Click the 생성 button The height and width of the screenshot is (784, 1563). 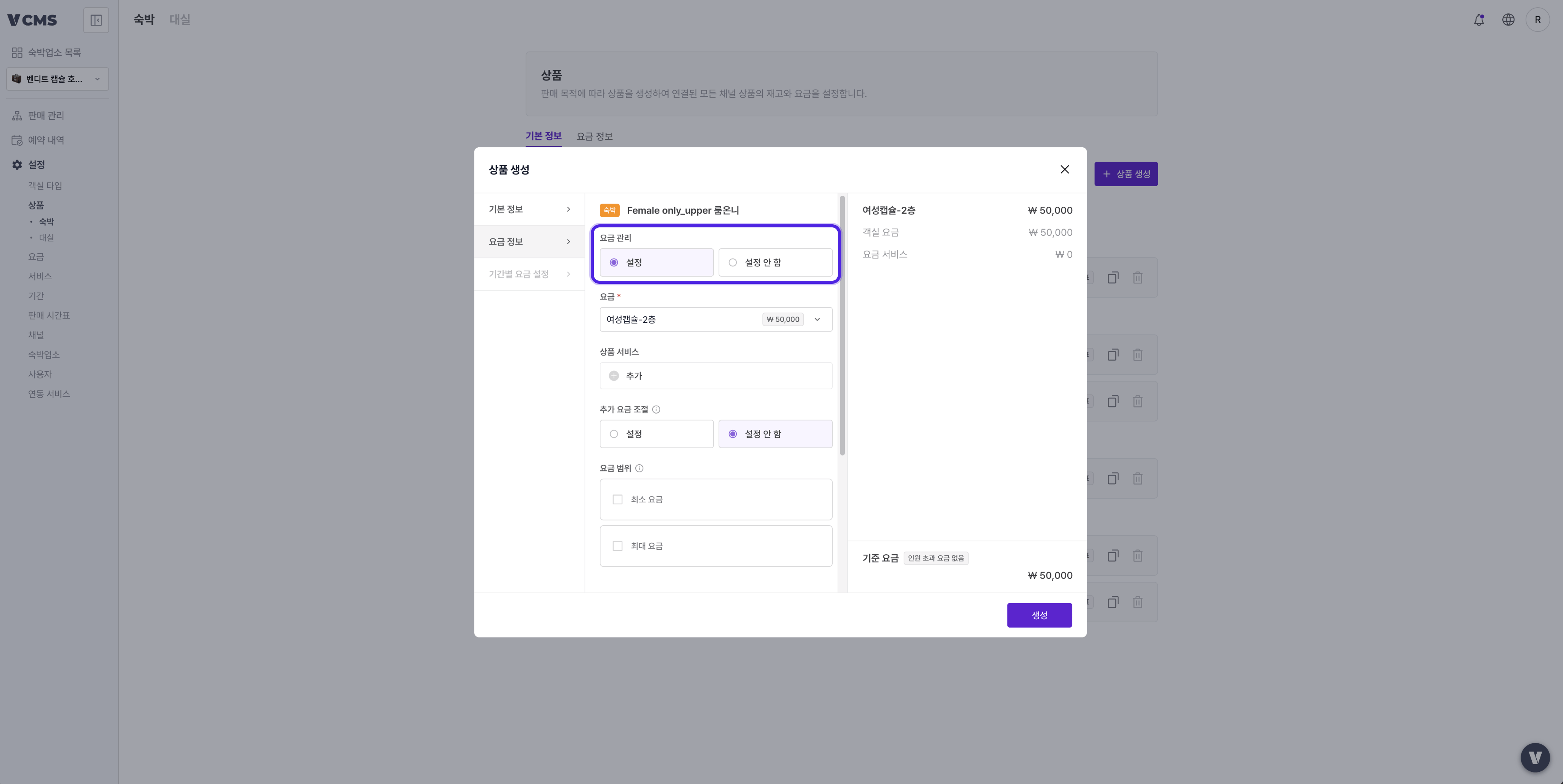point(1039,615)
